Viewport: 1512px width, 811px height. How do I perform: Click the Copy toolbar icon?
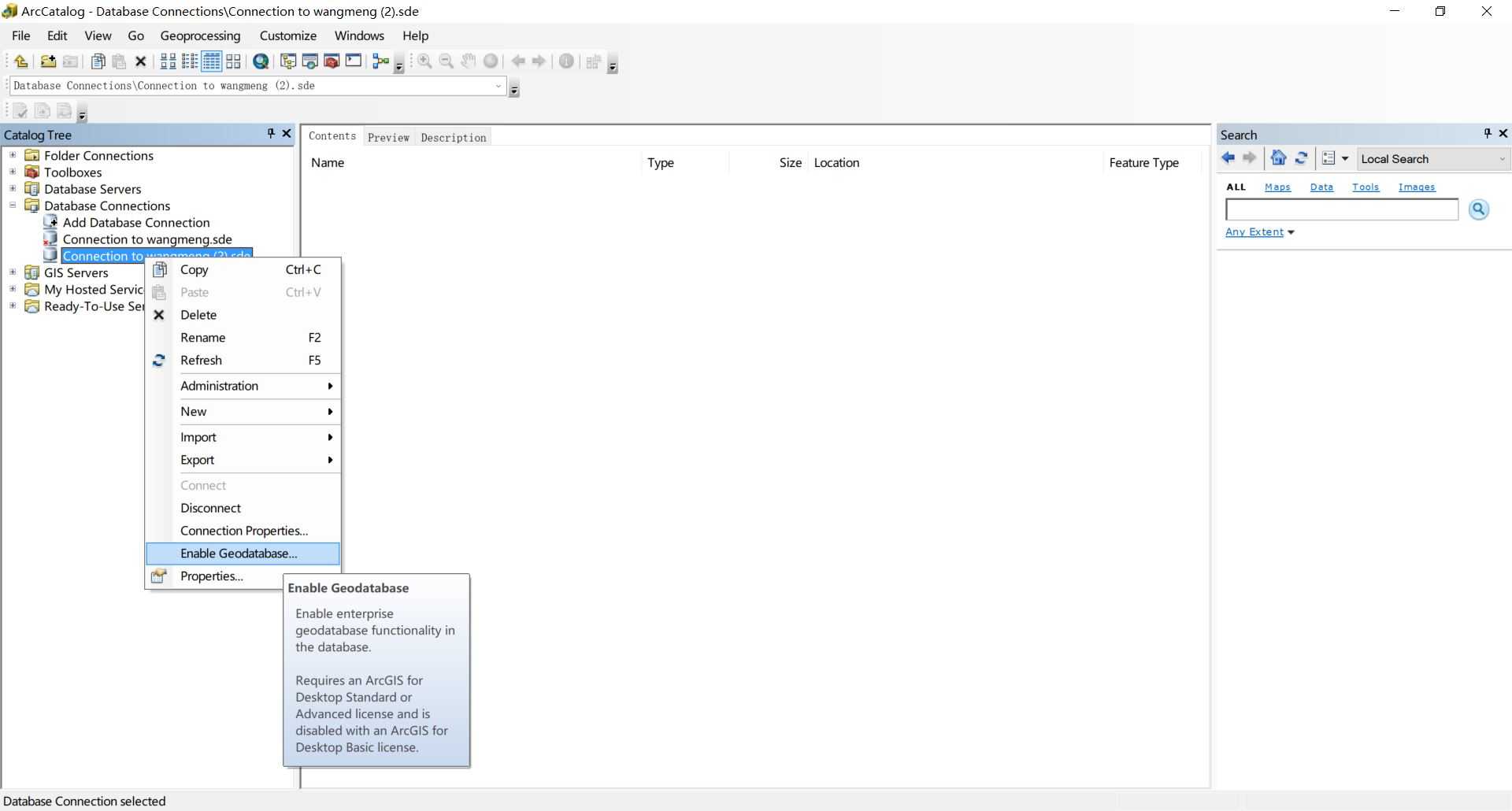coord(98,61)
